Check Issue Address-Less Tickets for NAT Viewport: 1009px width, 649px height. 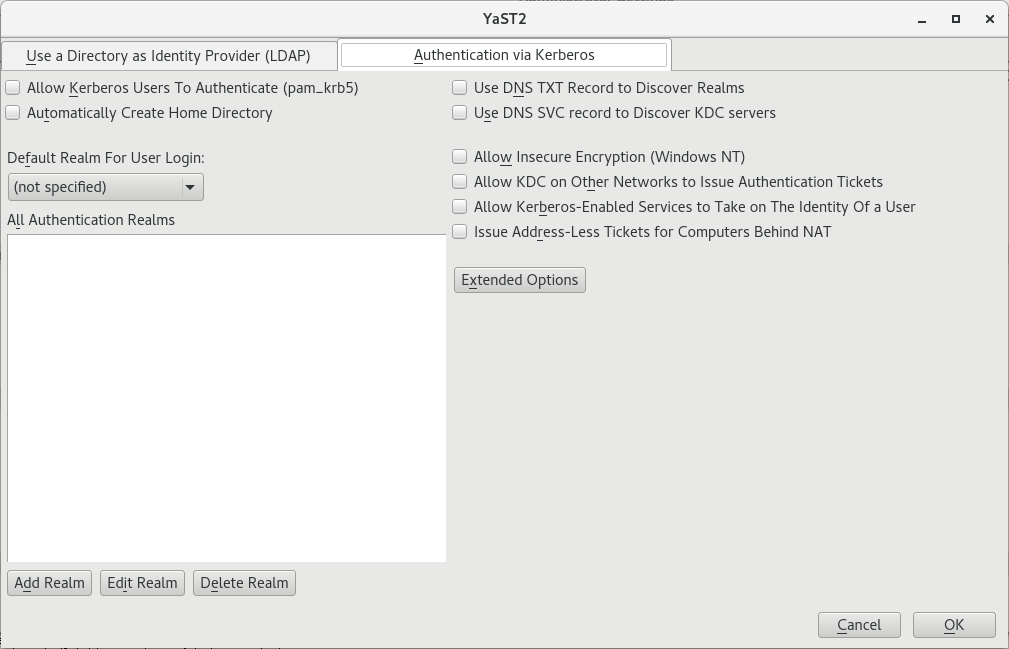point(460,232)
